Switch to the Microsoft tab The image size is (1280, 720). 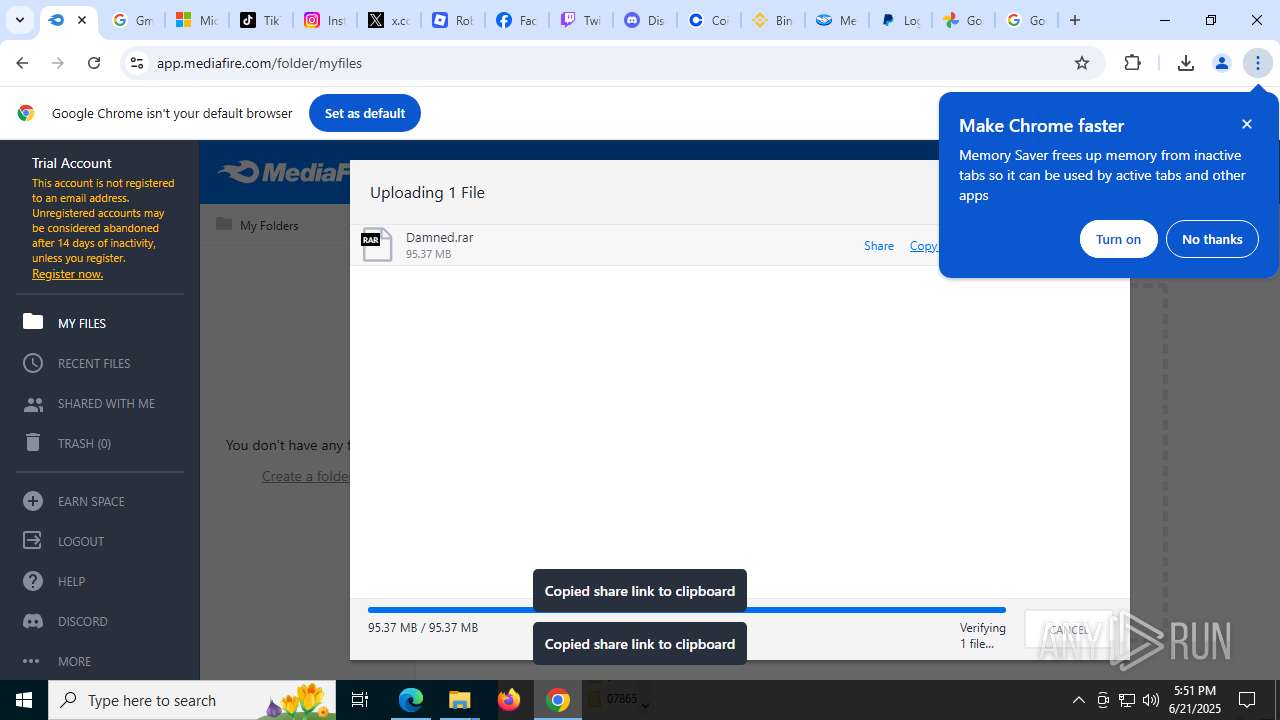tap(195, 20)
